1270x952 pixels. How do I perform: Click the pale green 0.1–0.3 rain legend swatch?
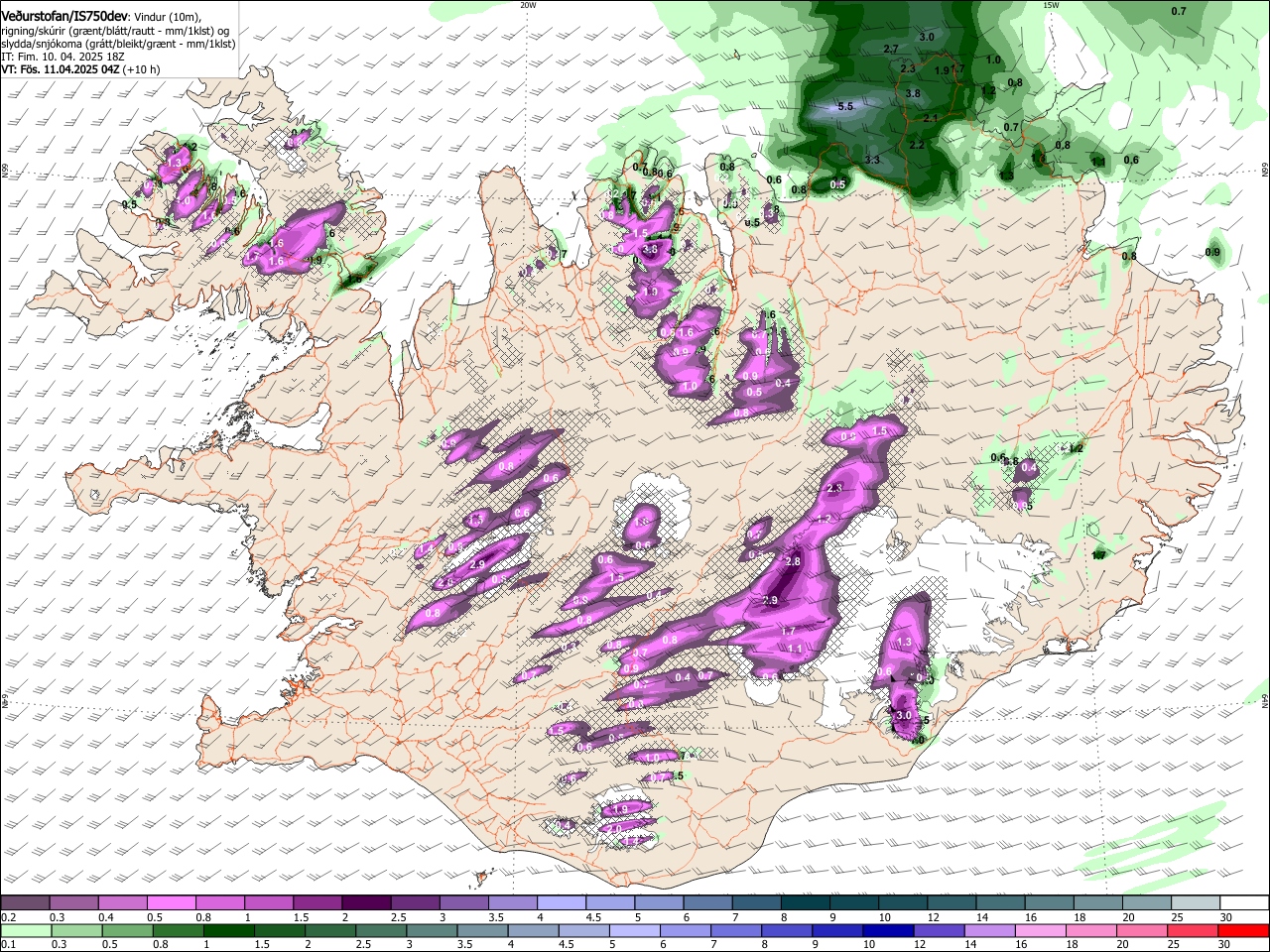[x=26, y=930]
